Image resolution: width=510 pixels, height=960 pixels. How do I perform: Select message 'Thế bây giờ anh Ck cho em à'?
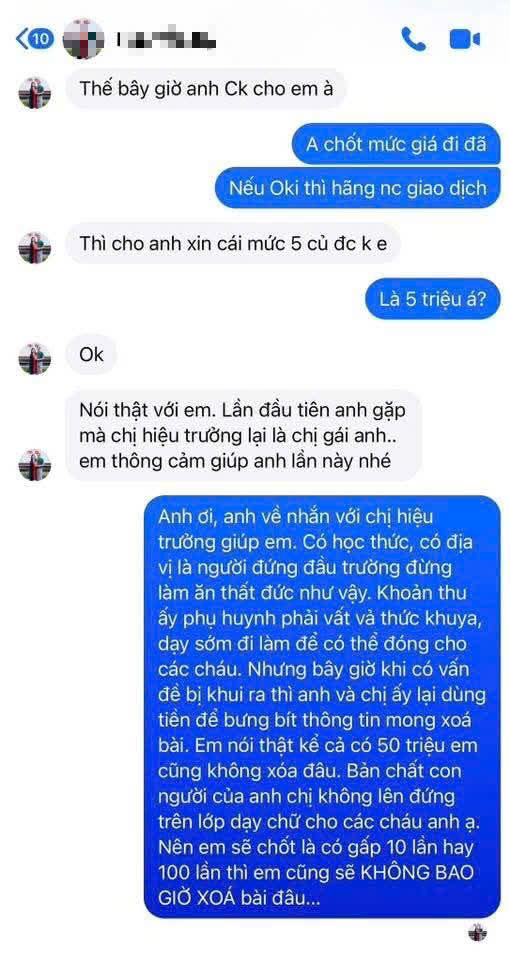(x=206, y=89)
